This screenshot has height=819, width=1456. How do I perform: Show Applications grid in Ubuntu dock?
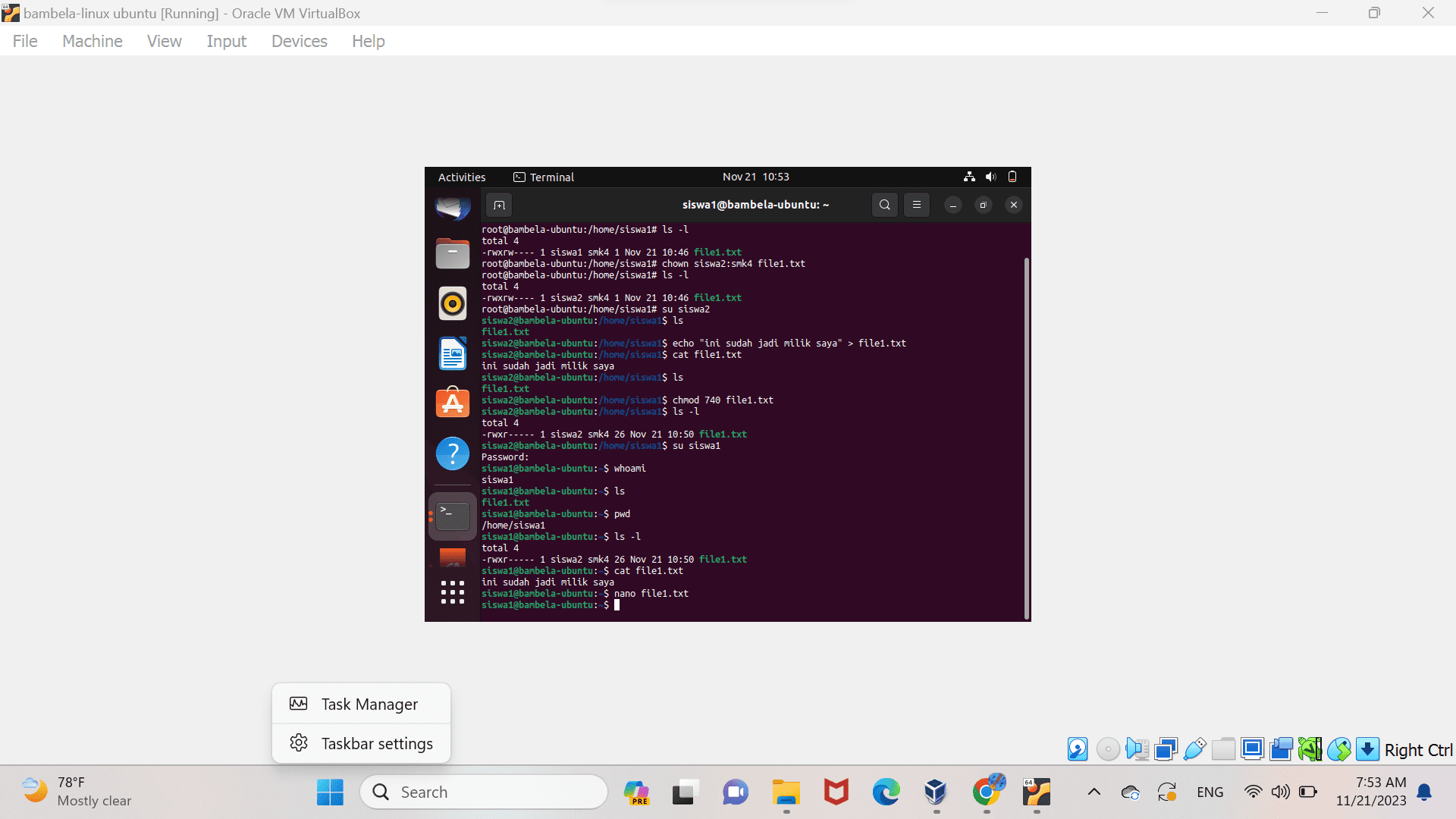tap(453, 592)
